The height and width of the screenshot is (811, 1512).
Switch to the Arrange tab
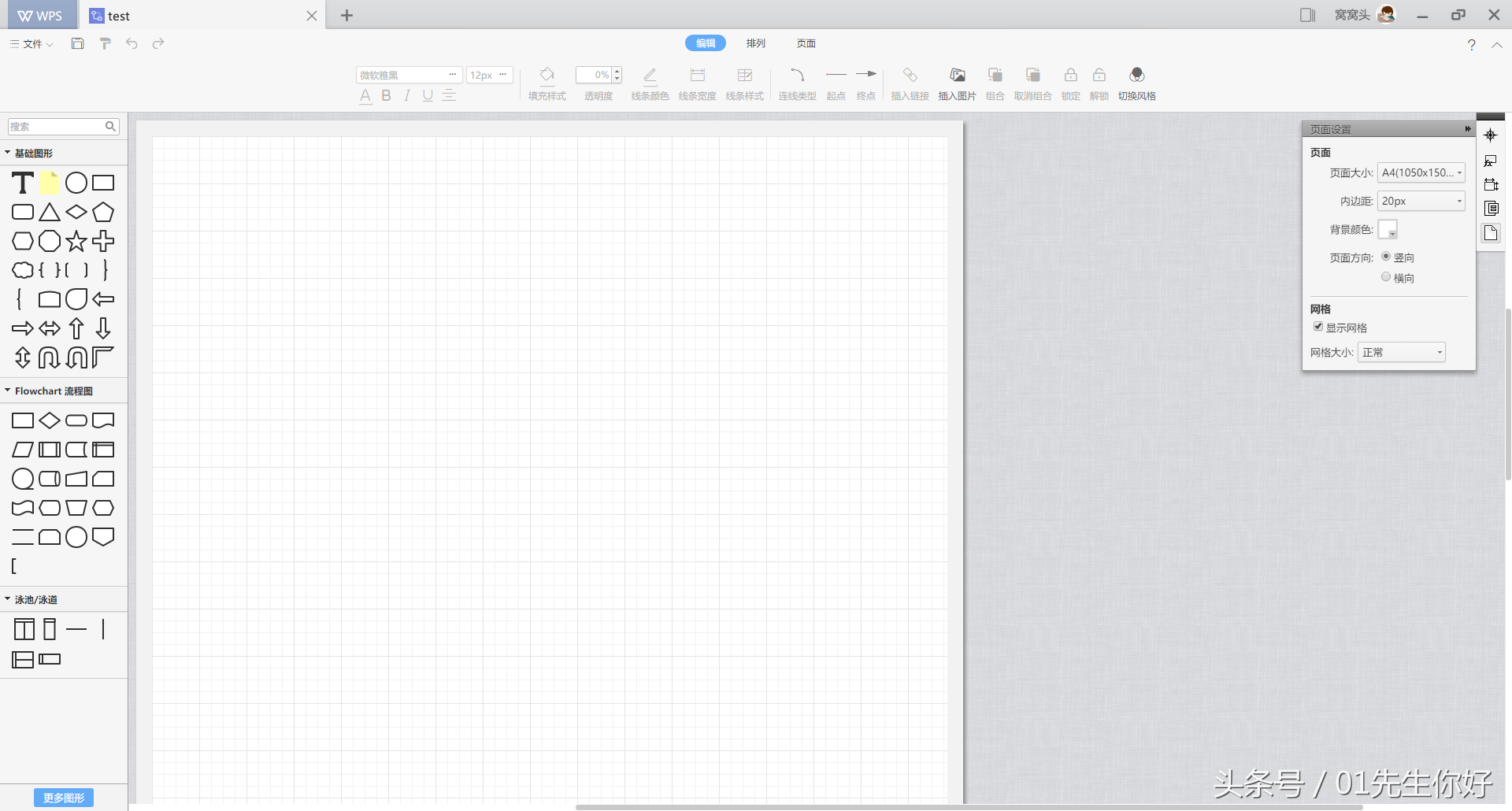pyautogui.click(x=756, y=43)
